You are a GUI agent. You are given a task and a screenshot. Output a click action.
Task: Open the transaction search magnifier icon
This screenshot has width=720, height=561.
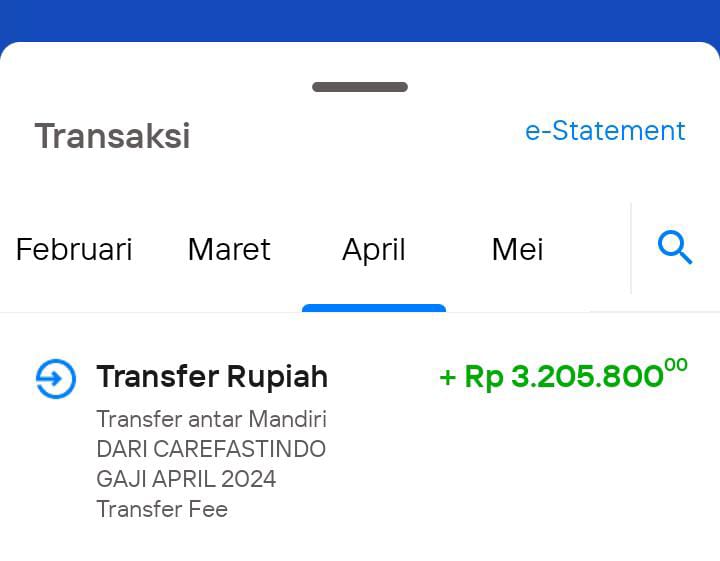[675, 247]
